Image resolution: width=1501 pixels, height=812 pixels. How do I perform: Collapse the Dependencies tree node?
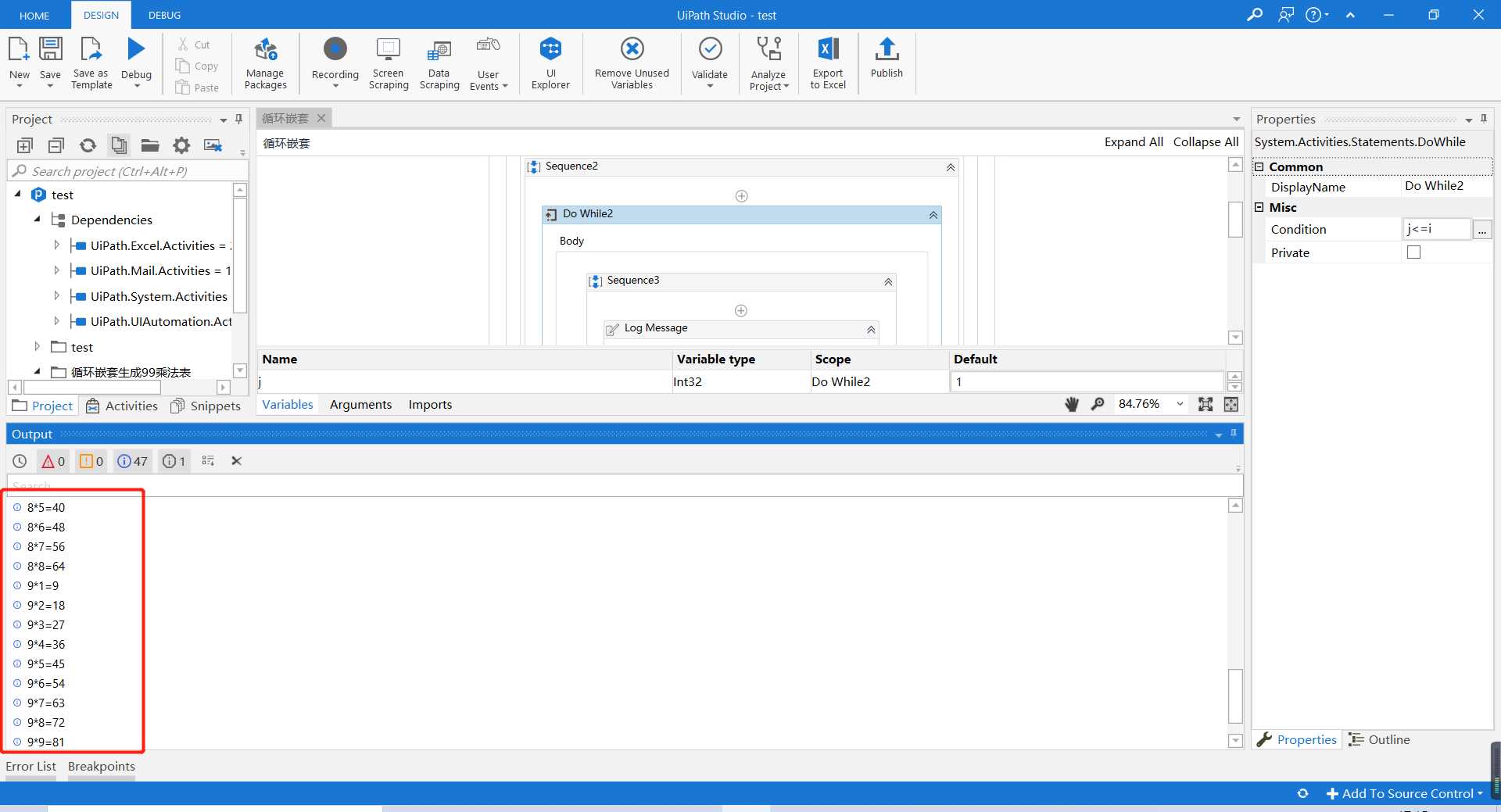[x=37, y=220]
